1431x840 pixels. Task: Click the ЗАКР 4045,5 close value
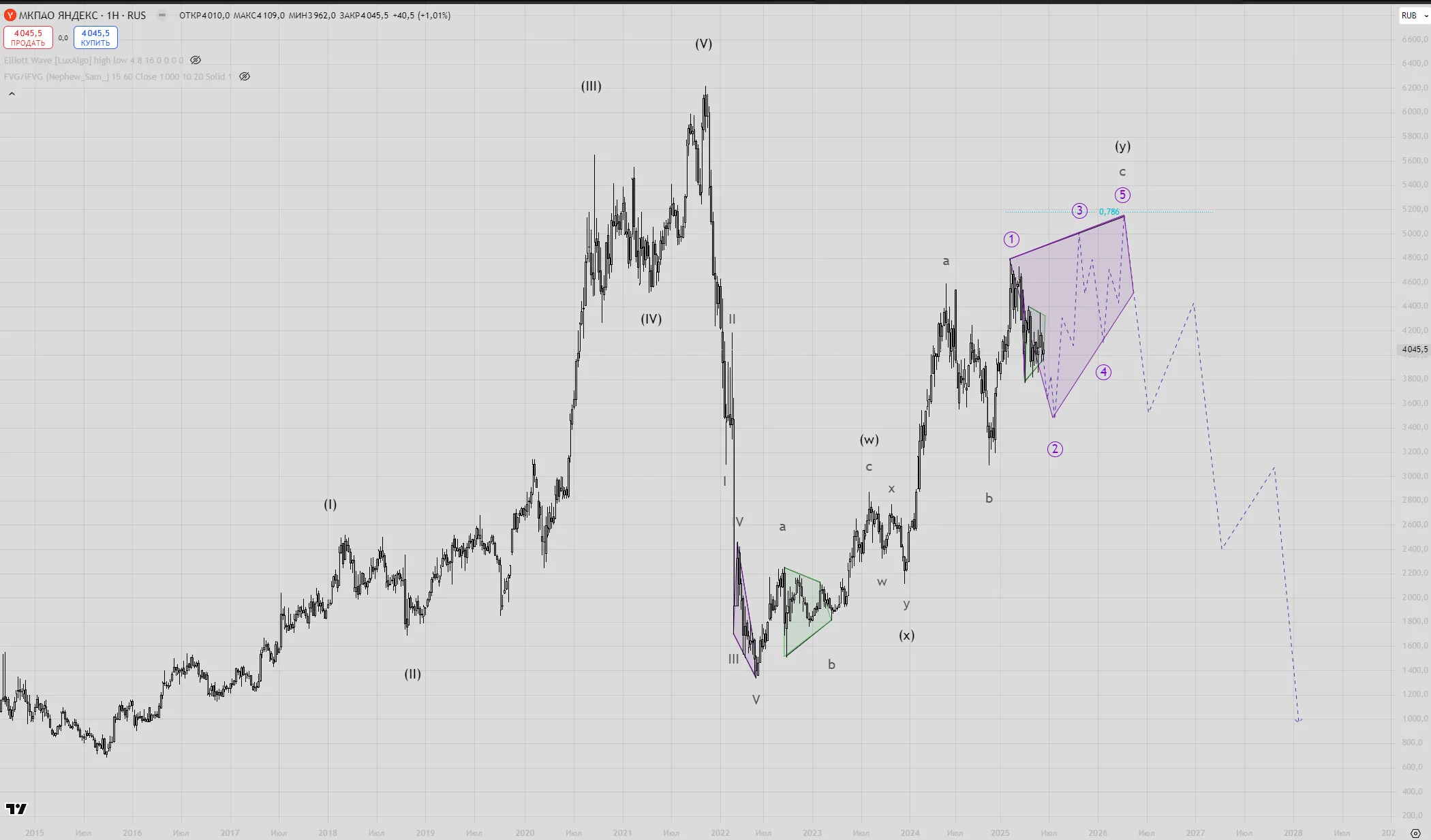[x=364, y=15]
